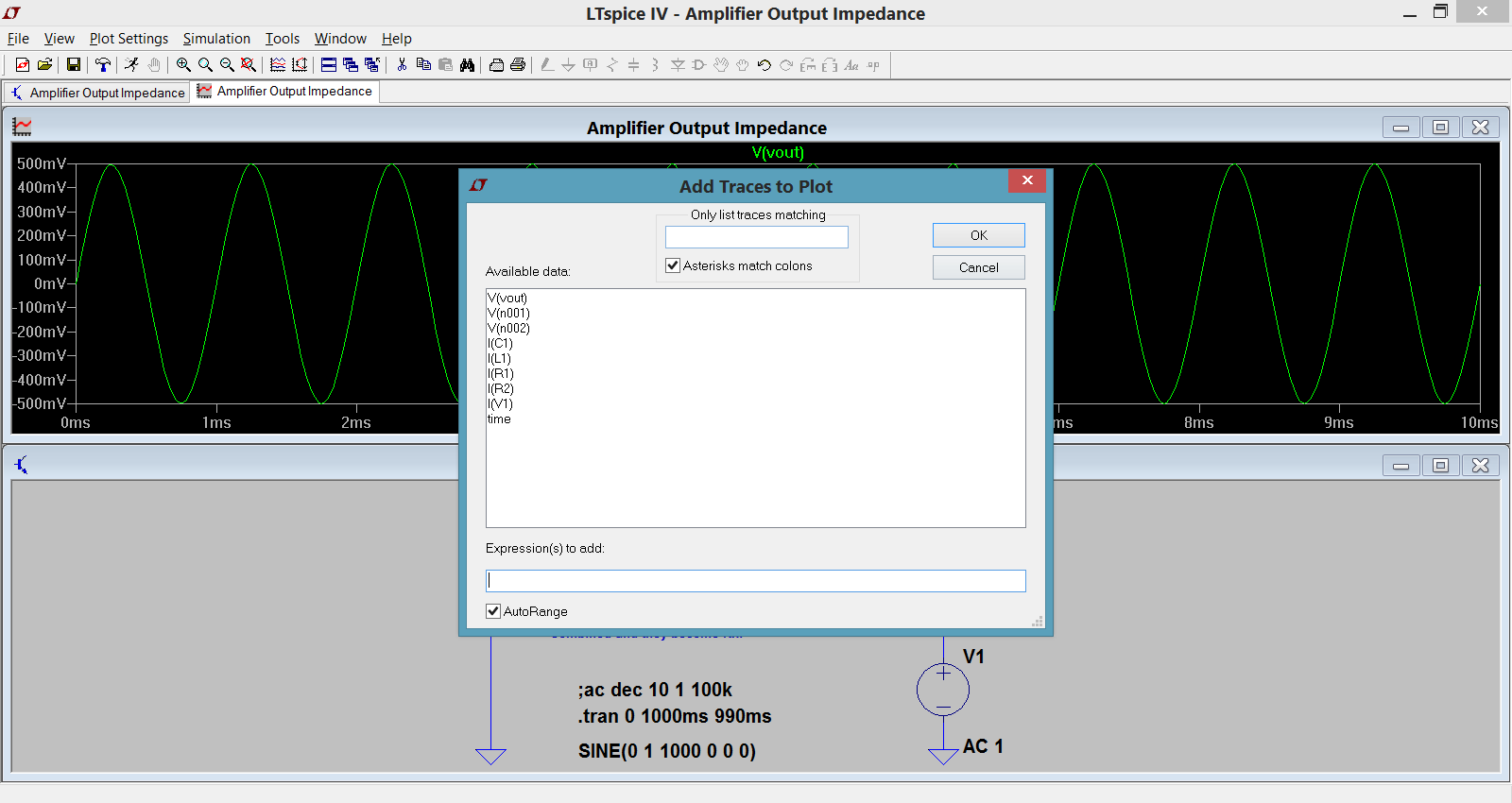Click the Only list traces matching field
The image size is (1512, 803).
(x=757, y=237)
